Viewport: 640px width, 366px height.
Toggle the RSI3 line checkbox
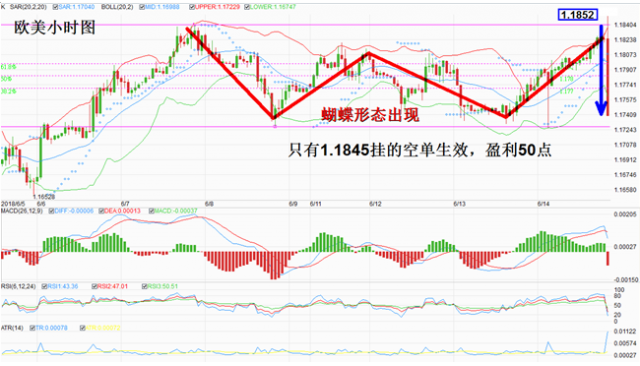pyautogui.click(x=144, y=286)
